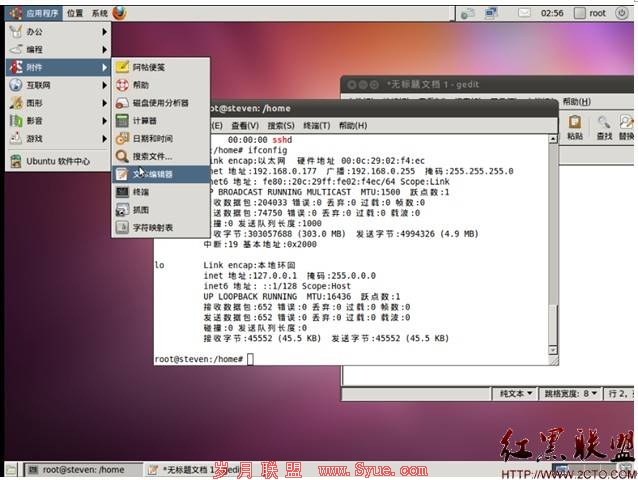Open 帮助 from the accessories submenu
Image resolution: width=638 pixels, height=480 pixels.
(161, 85)
